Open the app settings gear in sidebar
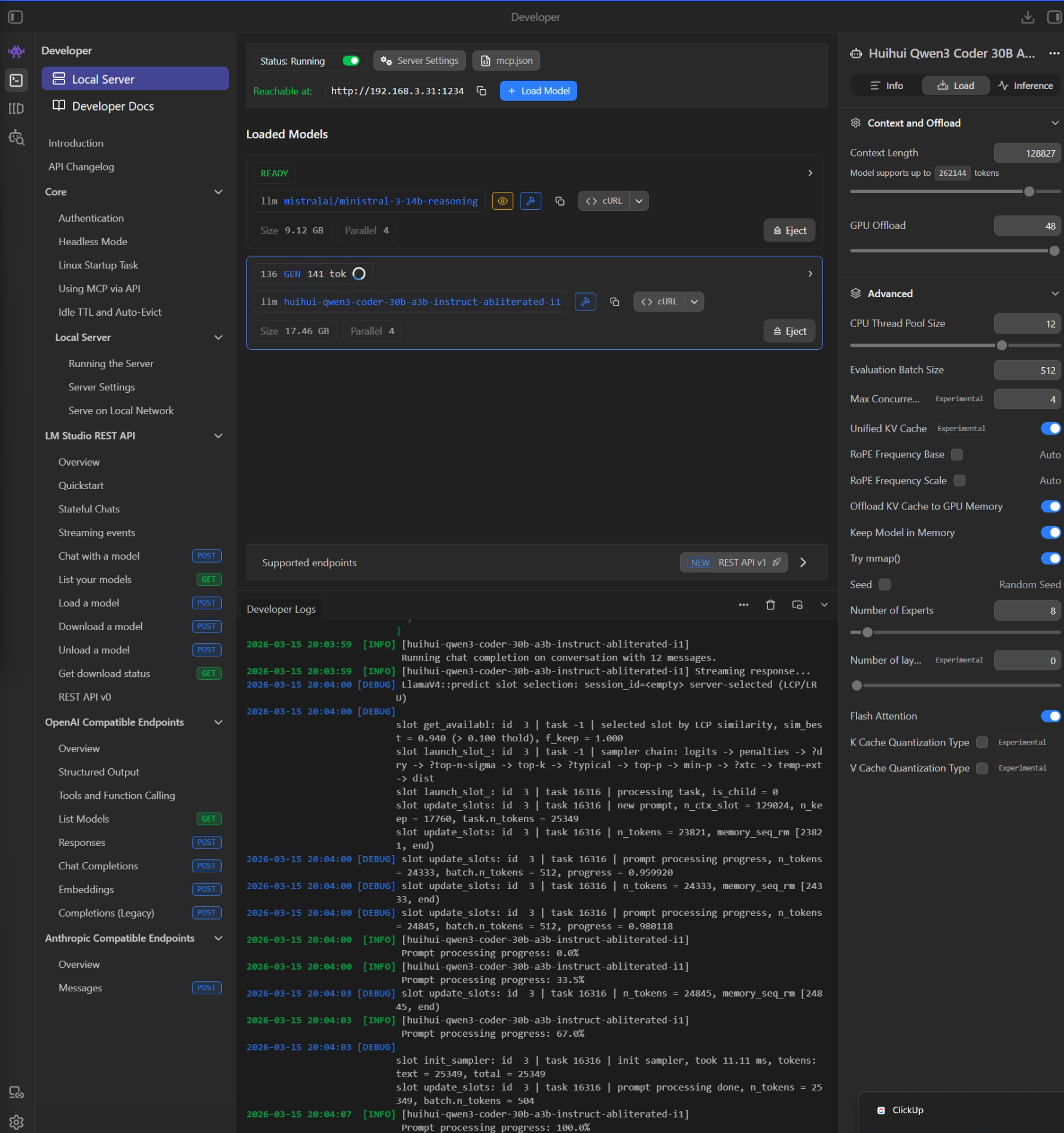 16,1122
